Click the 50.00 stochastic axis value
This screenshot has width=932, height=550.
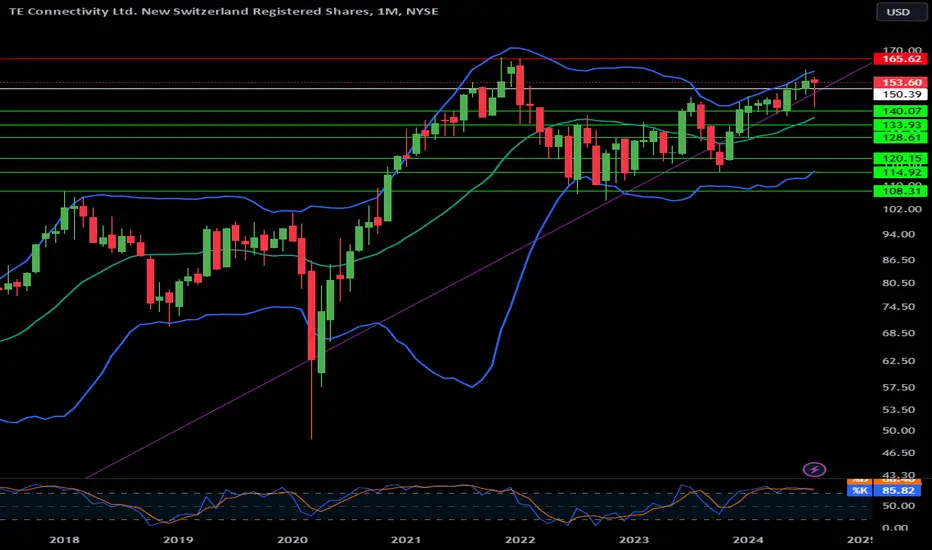(898, 506)
